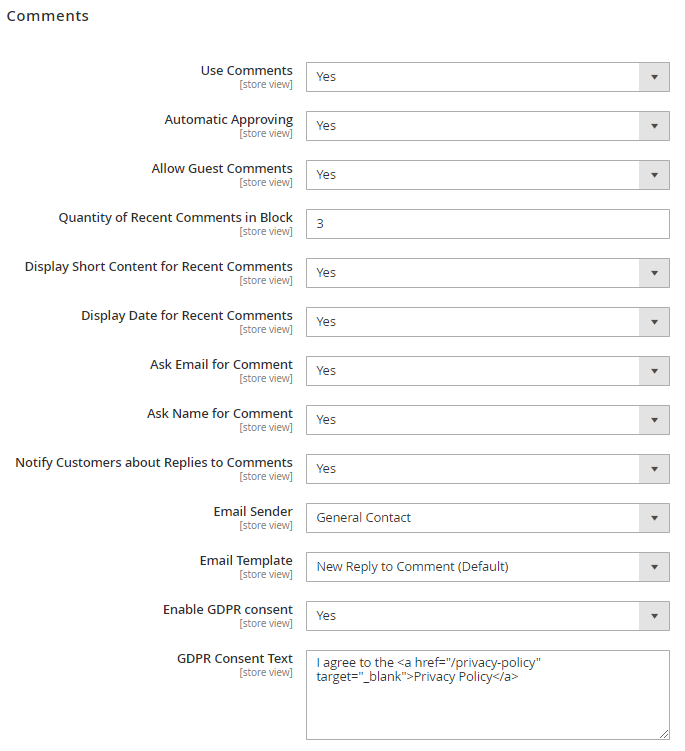Click the Automatic Approving arrow button

654,126
